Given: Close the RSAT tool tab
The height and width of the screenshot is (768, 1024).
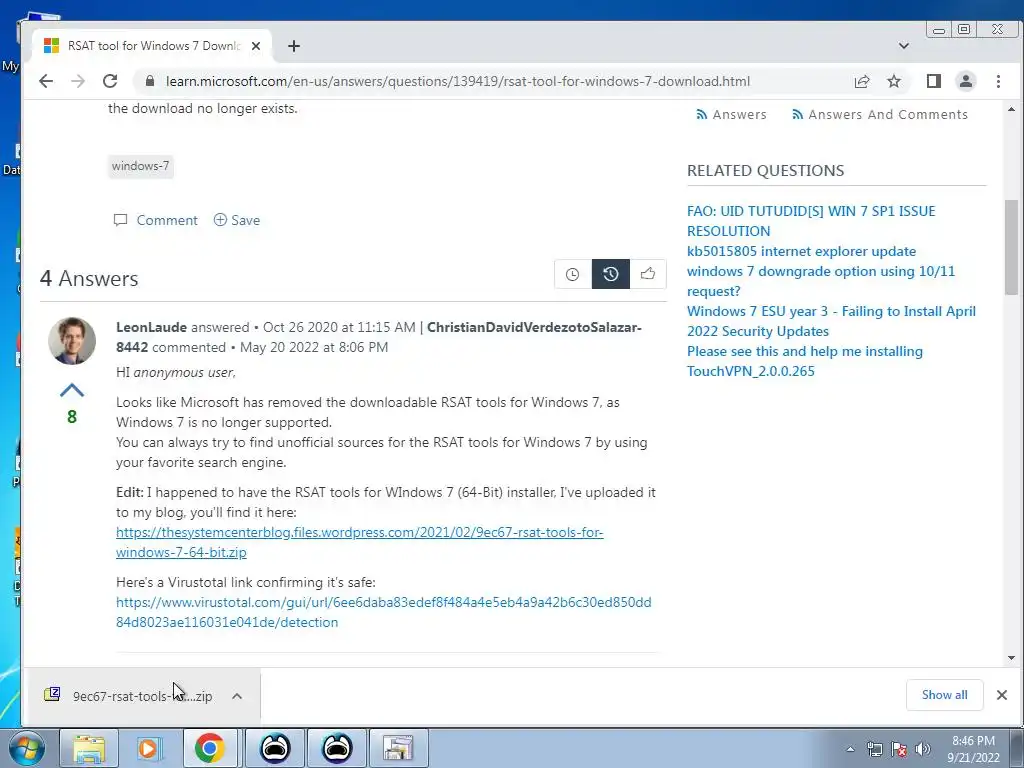Looking at the screenshot, I should click(256, 46).
